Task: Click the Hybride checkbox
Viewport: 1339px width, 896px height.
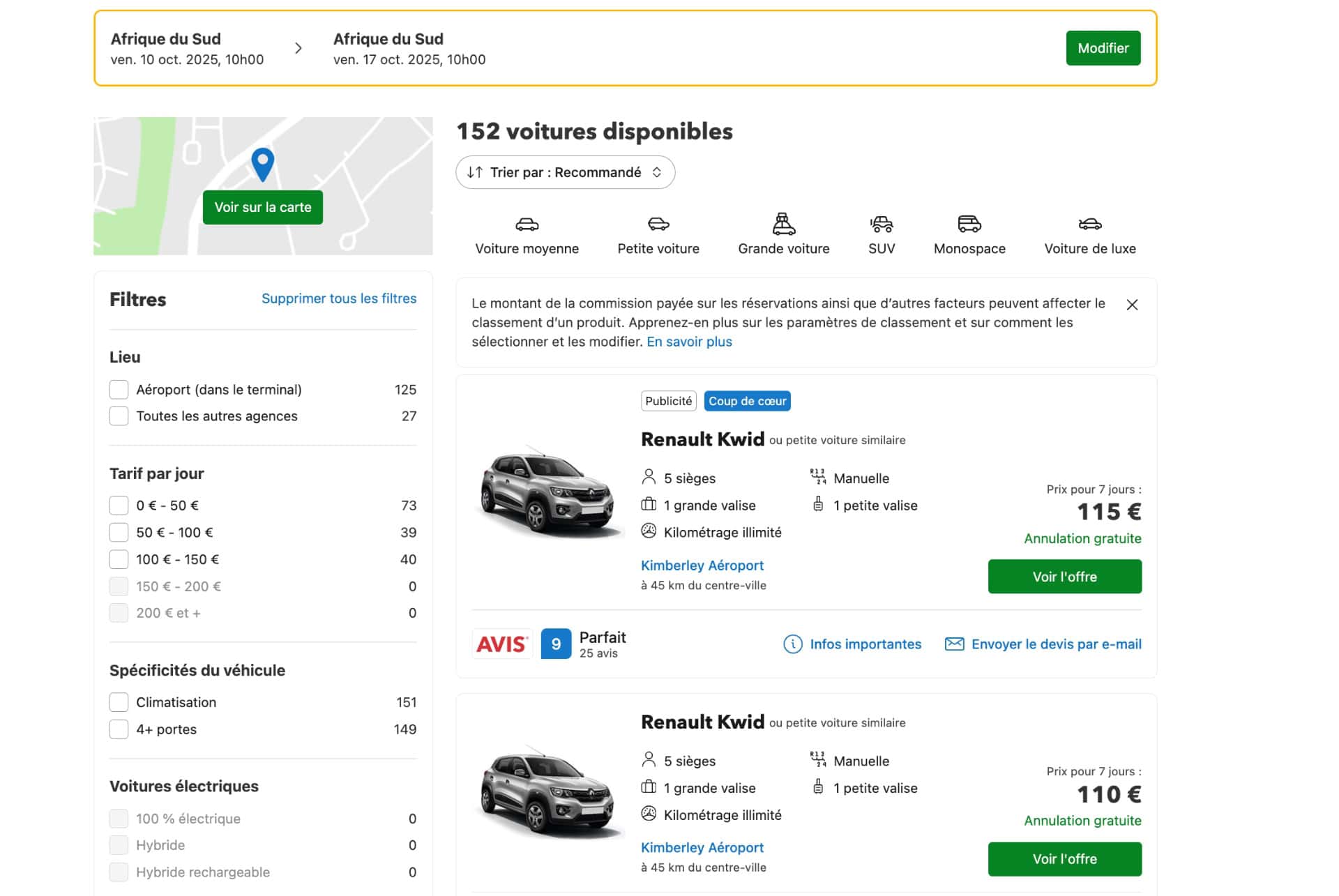Action: (119, 845)
